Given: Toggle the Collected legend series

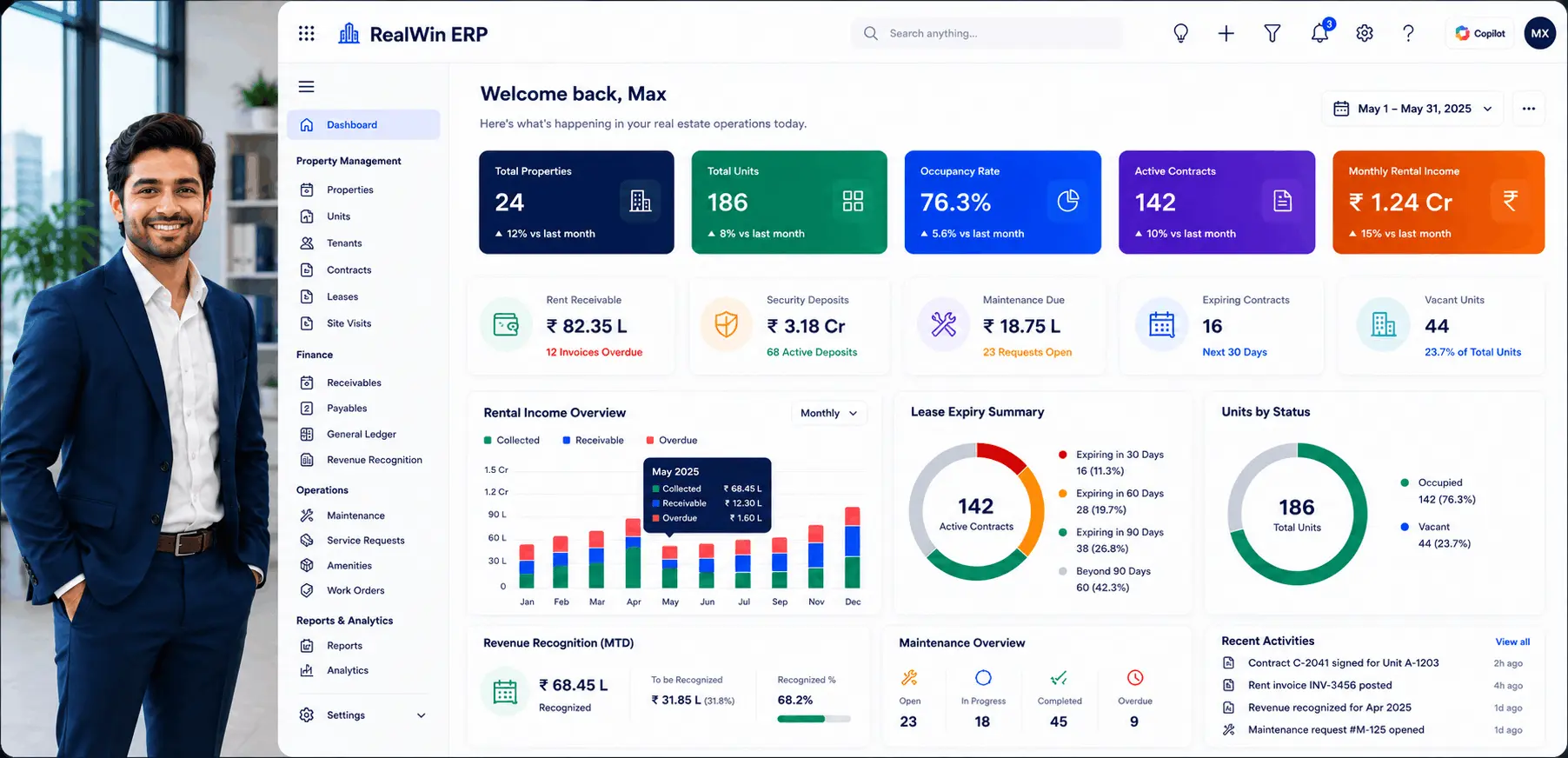Looking at the screenshot, I should point(511,440).
